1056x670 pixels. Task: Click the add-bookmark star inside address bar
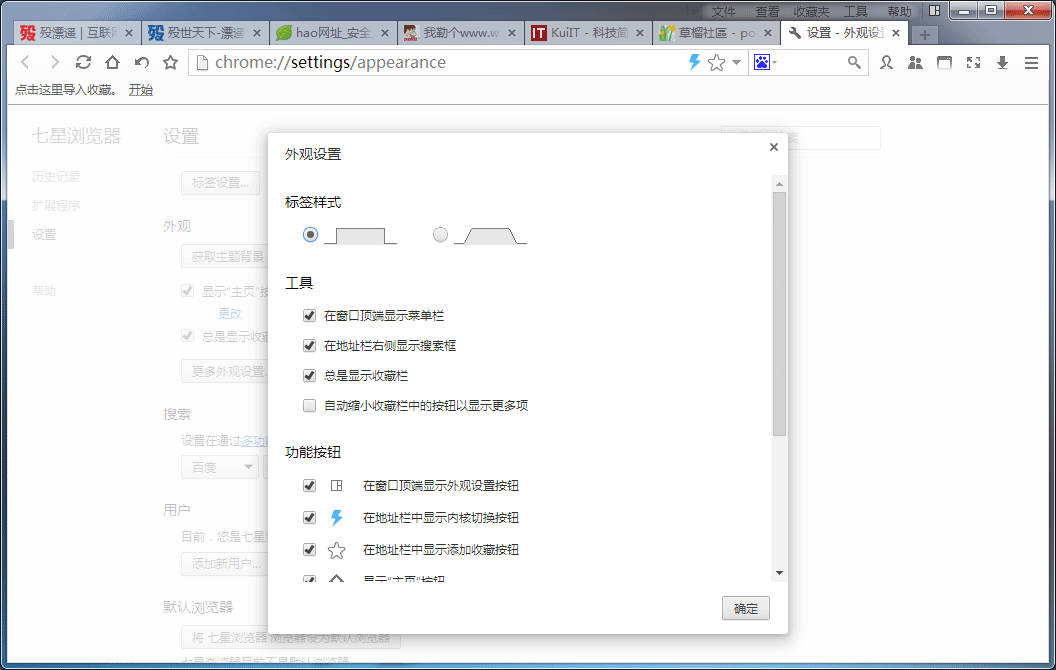(x=717, y=63)
